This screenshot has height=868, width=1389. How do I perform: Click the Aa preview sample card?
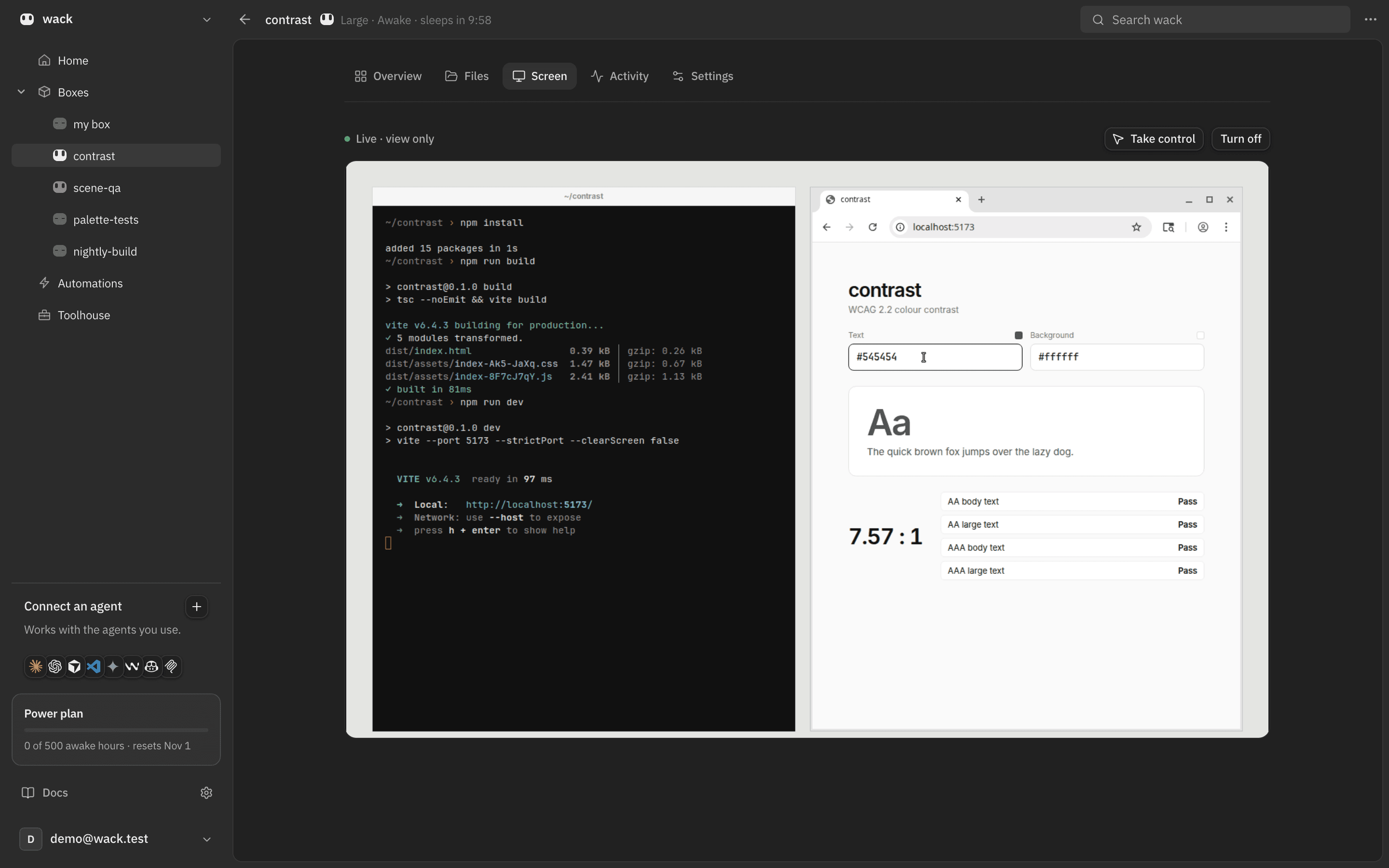[1026, 431]
